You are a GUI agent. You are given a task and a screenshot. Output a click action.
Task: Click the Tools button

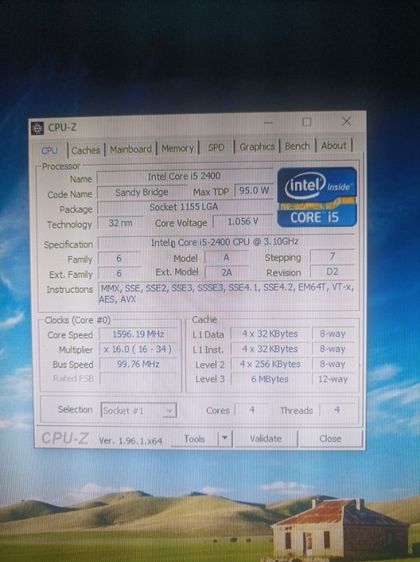pyautogui.click(x=194, y=439)
